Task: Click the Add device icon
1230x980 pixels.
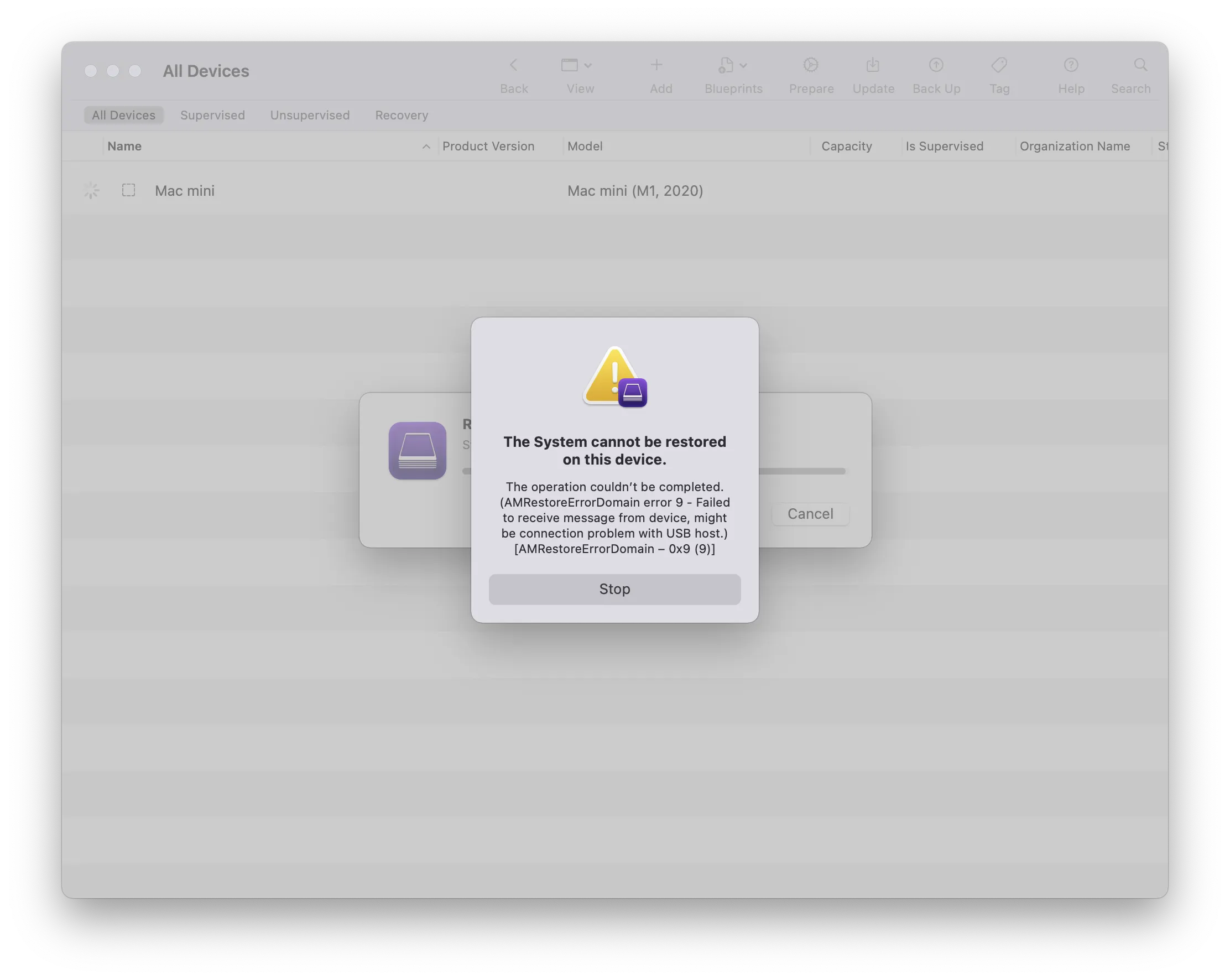Action: coord(656,66)
